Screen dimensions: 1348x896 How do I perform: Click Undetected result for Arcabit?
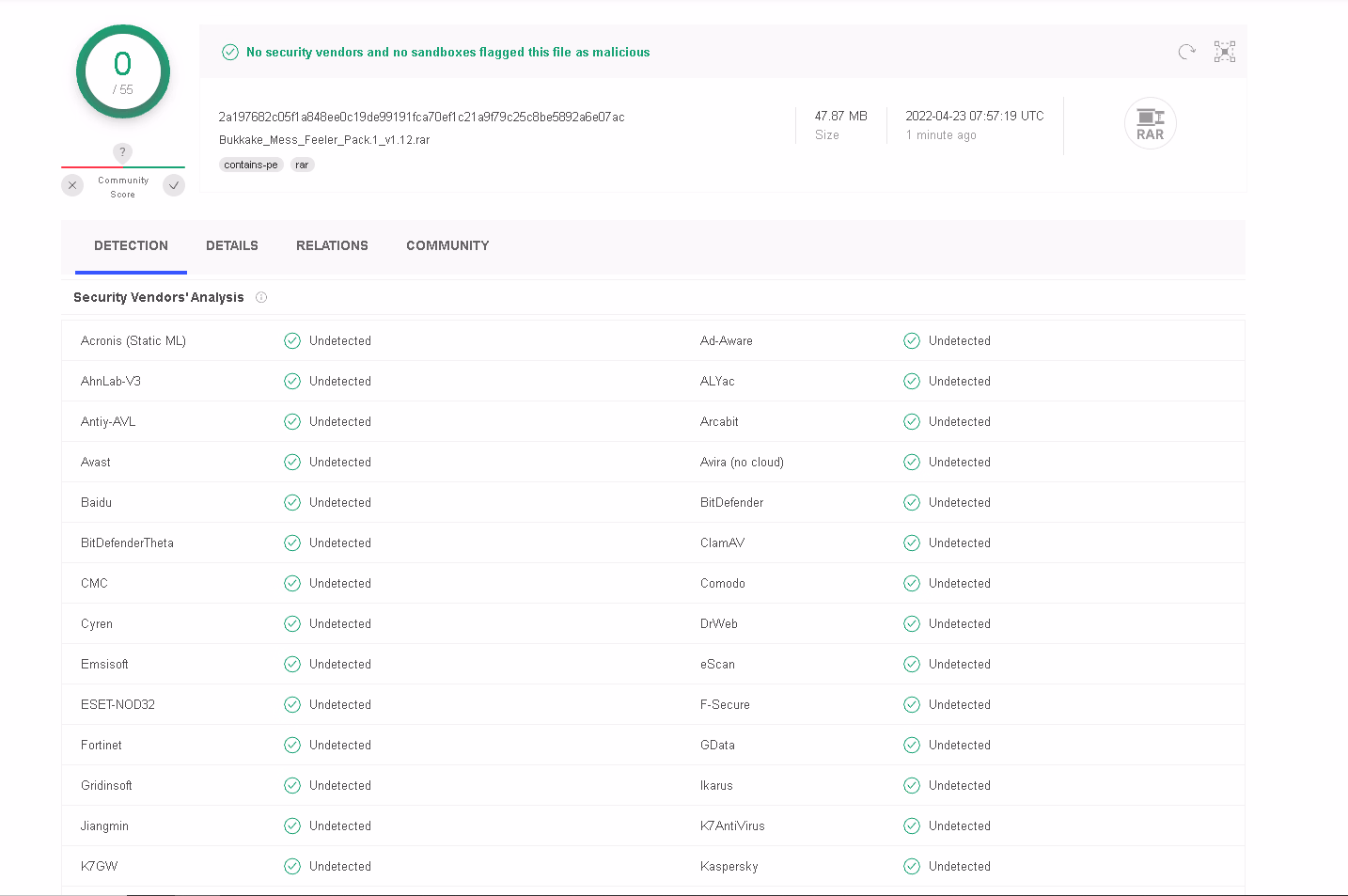click(960, 421)
